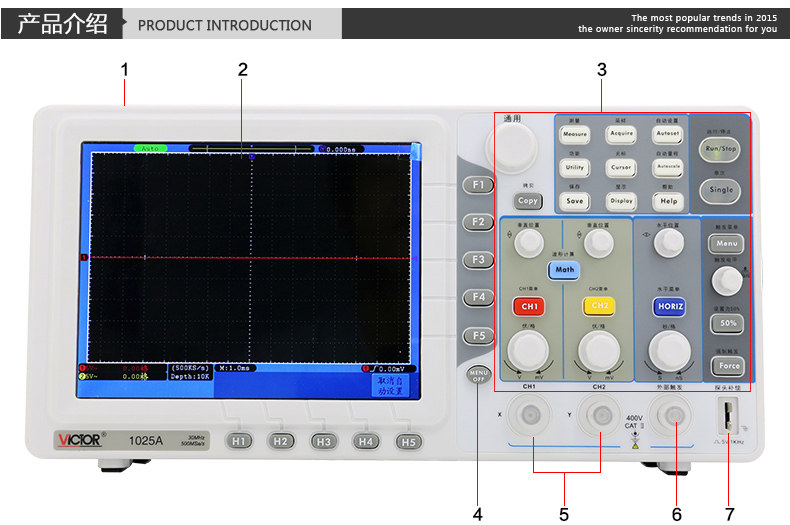Click the PRODUCT INTRODUCTION heading
The image size is (790, 525).
225,25
